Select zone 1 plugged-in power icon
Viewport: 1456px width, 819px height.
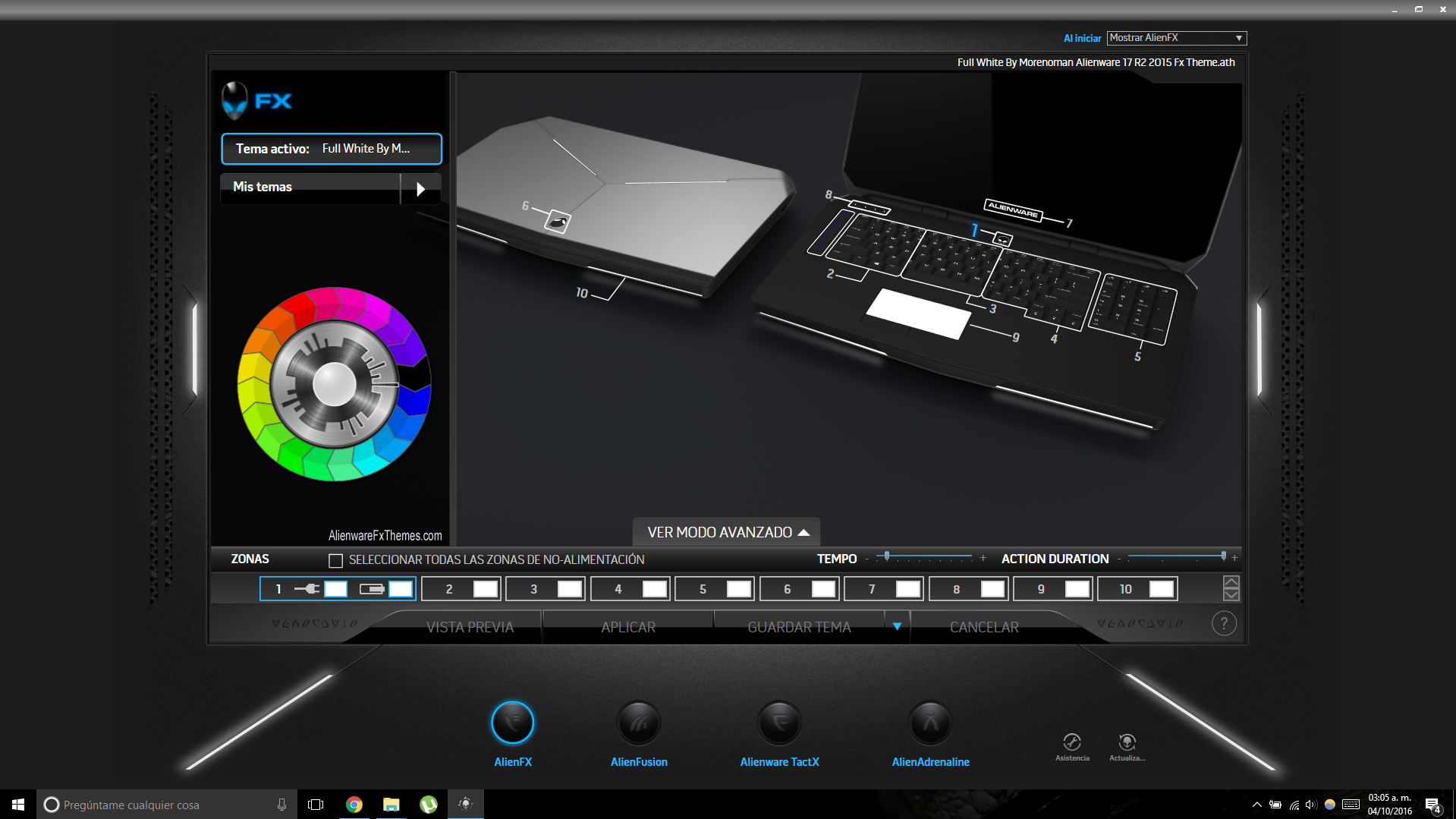click(307, 589)
